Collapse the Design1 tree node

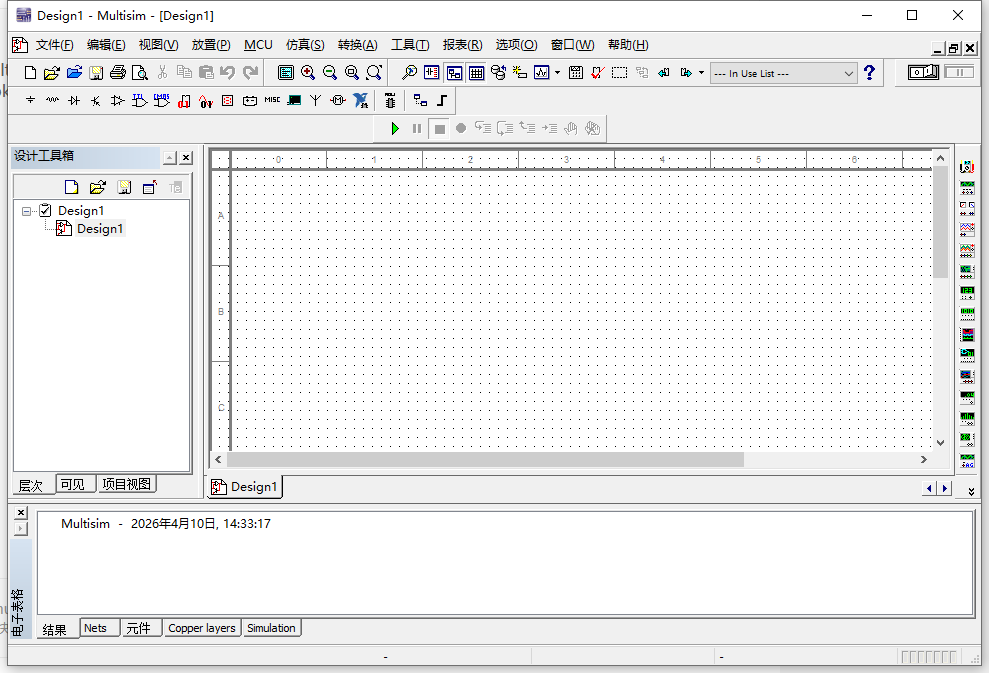point(27,211)
